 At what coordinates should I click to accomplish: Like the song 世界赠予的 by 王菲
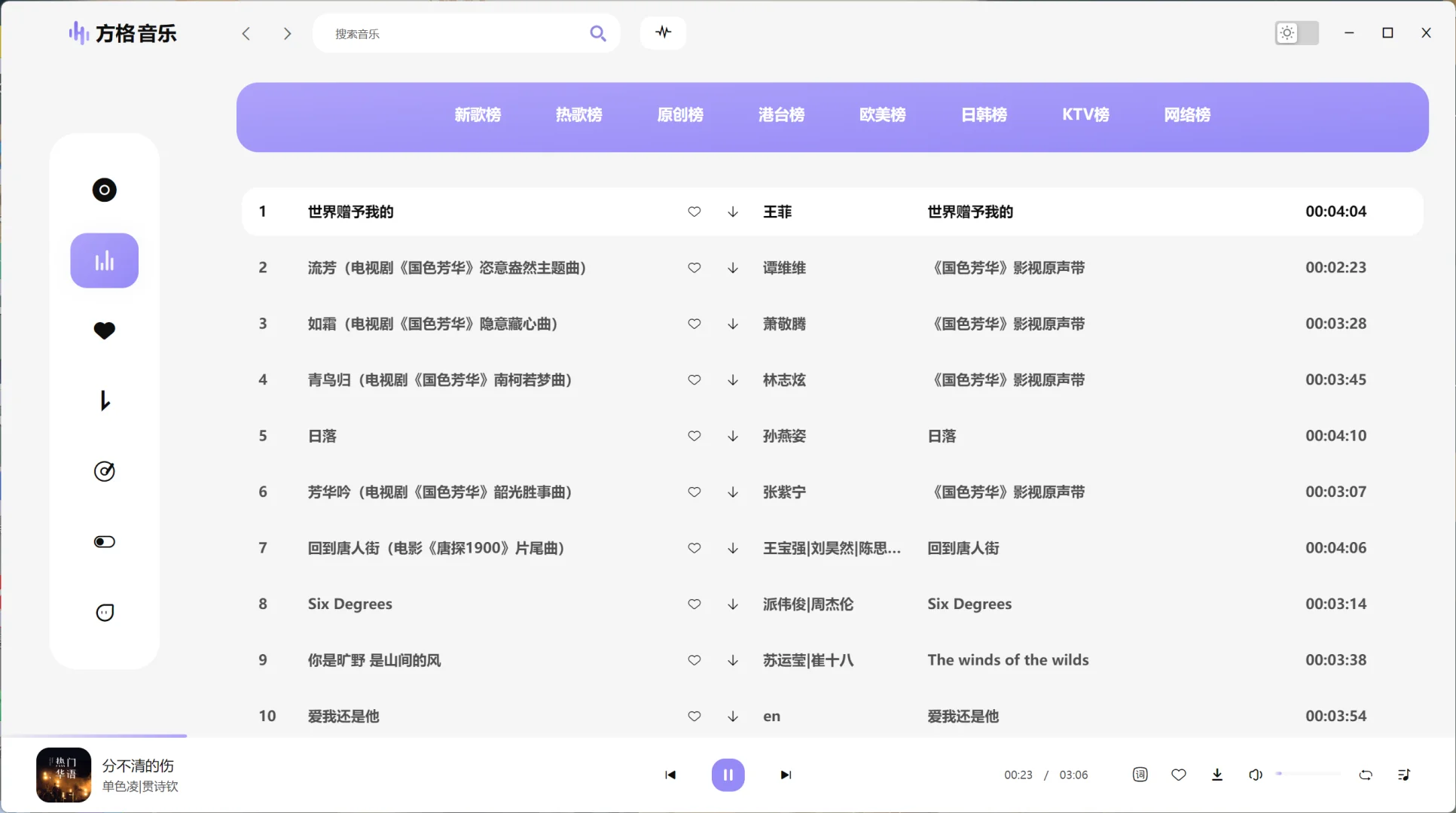point(694,212)
